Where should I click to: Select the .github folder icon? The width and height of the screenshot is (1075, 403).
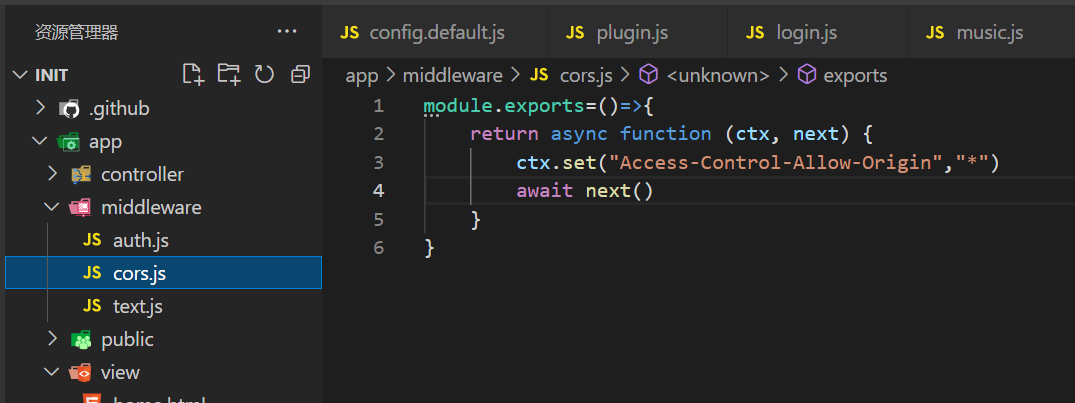69,108
